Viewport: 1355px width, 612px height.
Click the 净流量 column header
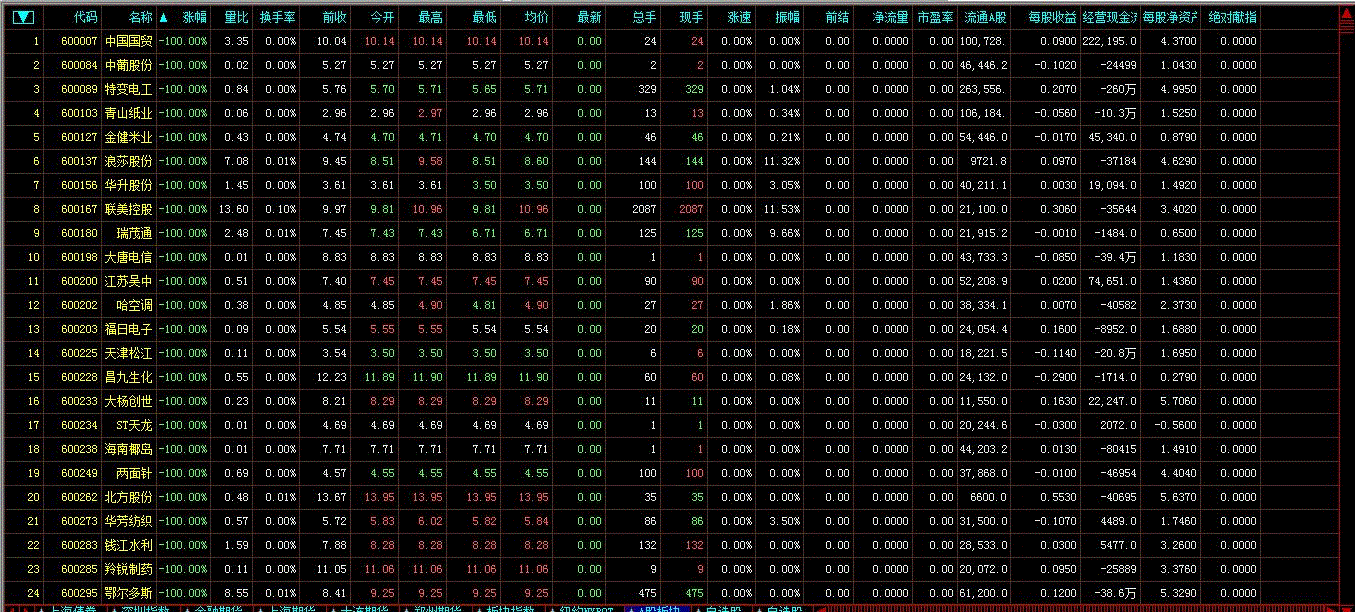click(x=890, y=17)
